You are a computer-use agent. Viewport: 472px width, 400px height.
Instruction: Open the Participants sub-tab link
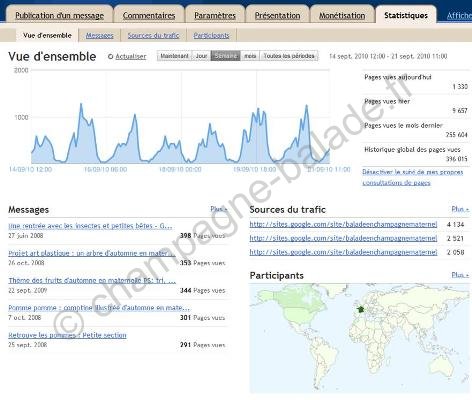click(x=211, y=35)
